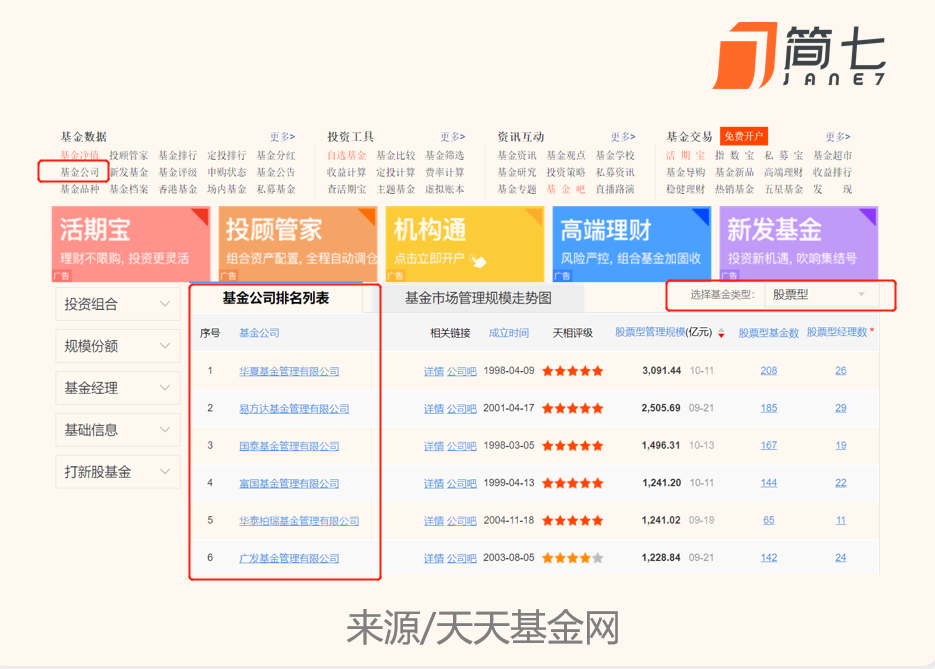Open 更多 next to 基金交易
Screen dimensions: 935x669
pyautogui.click(x=838, y=137)
